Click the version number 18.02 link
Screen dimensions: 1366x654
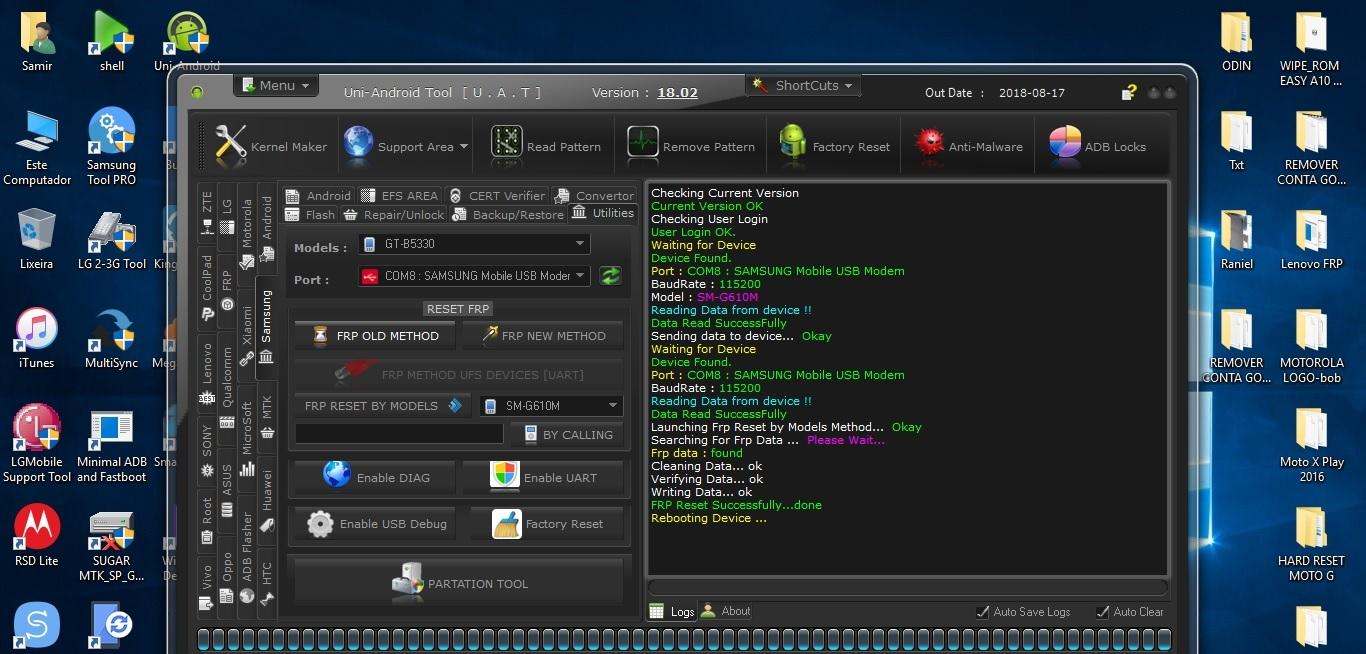click(677, 93)
